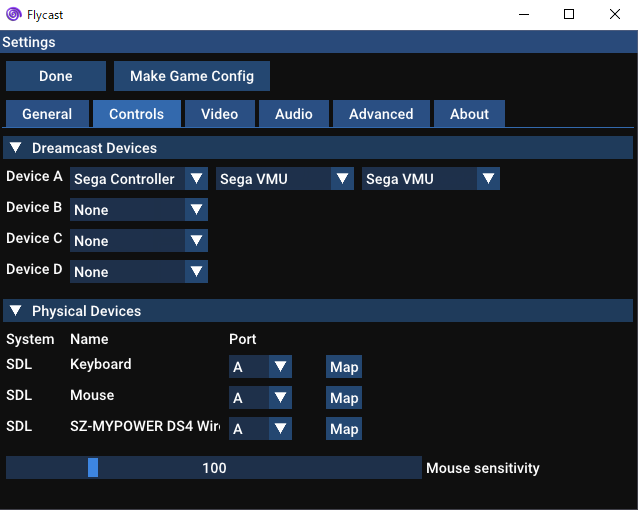Screen dimensions: 638x510
Task: Open Map for the DS4 controller
Action: [x=344, y=429]
